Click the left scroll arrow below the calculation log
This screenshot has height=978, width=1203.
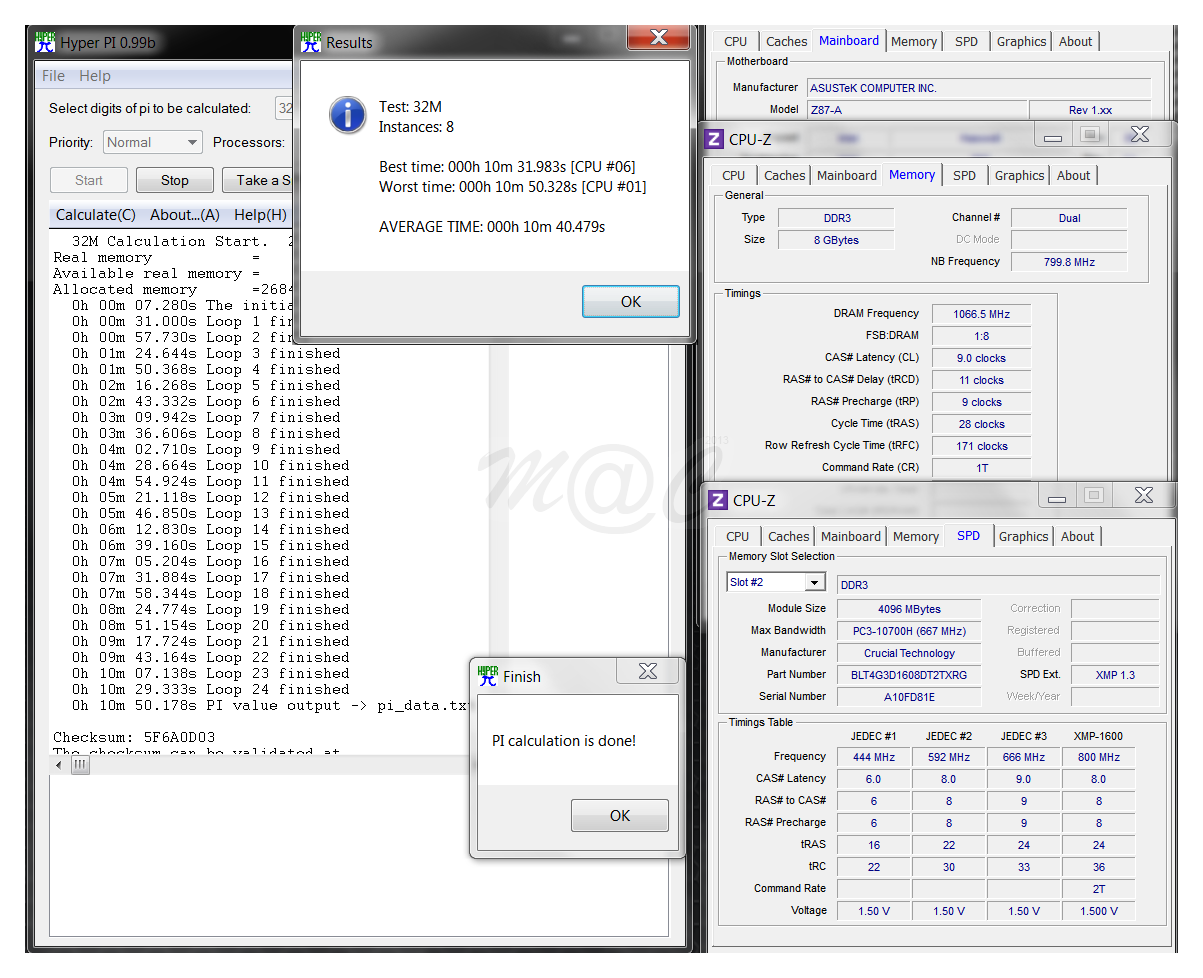57,764
